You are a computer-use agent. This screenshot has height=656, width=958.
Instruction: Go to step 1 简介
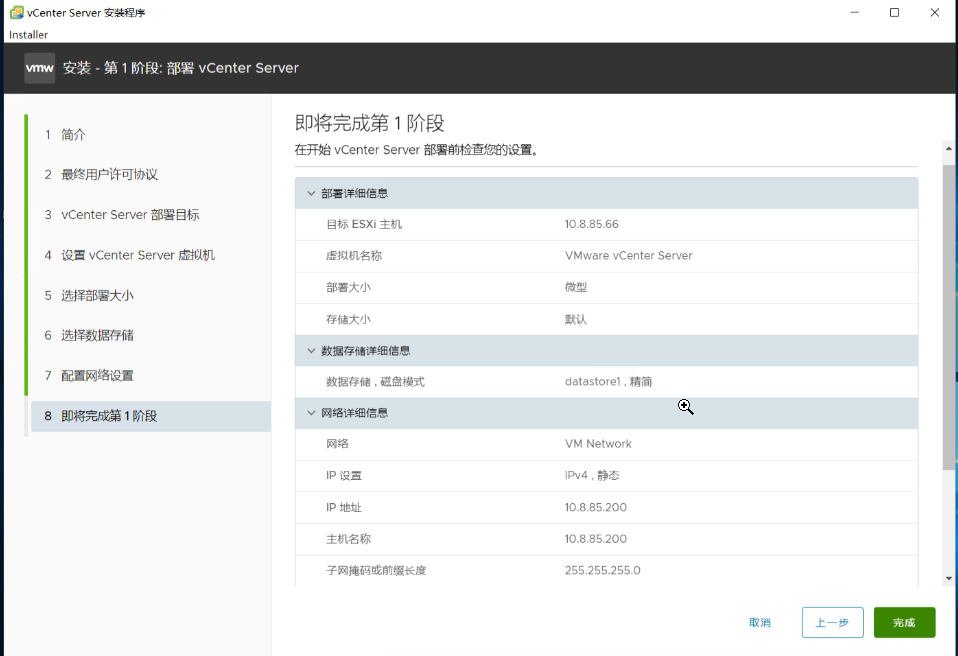(64, 134)
